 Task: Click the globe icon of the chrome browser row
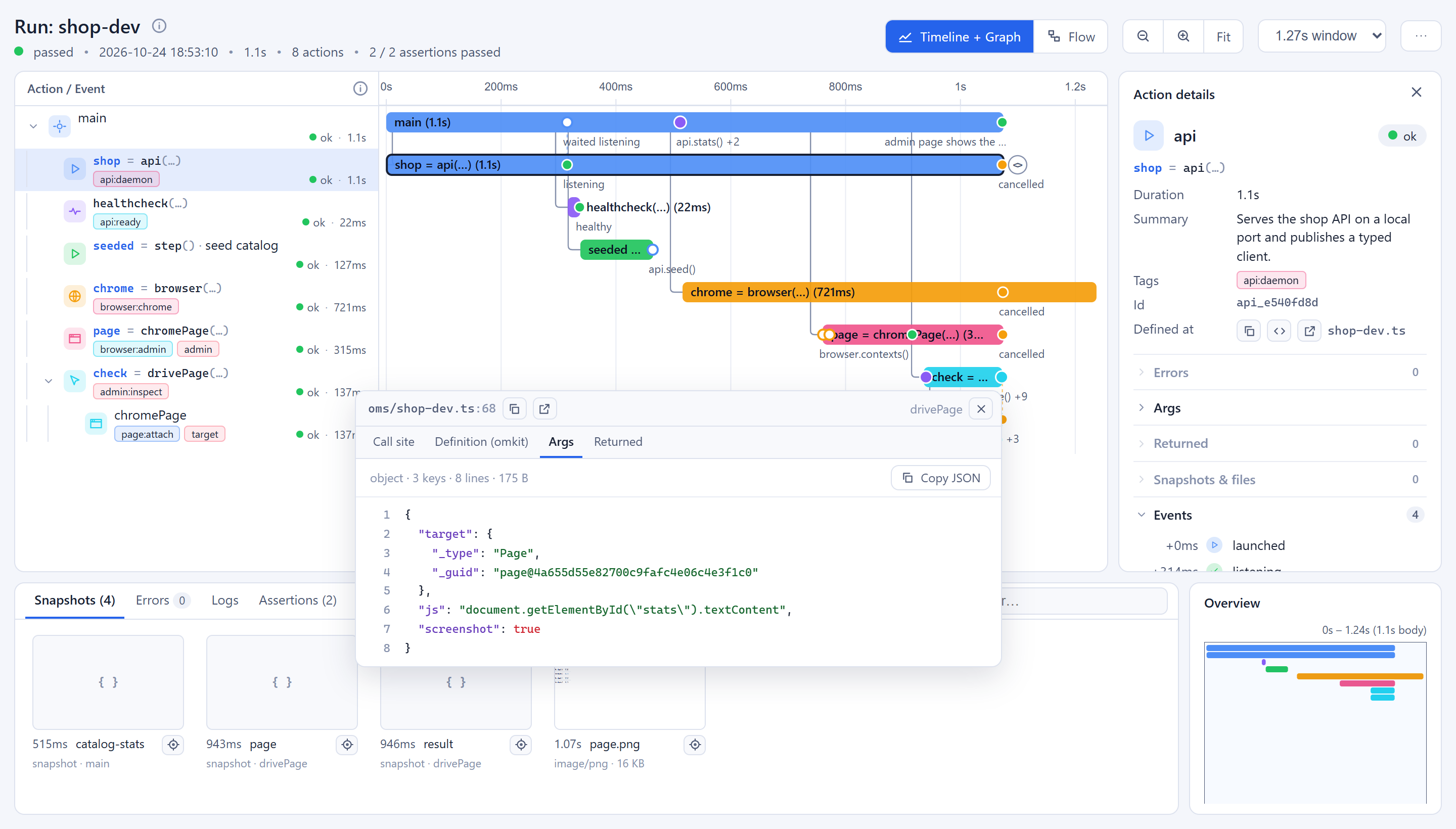[x=75, y=296]
